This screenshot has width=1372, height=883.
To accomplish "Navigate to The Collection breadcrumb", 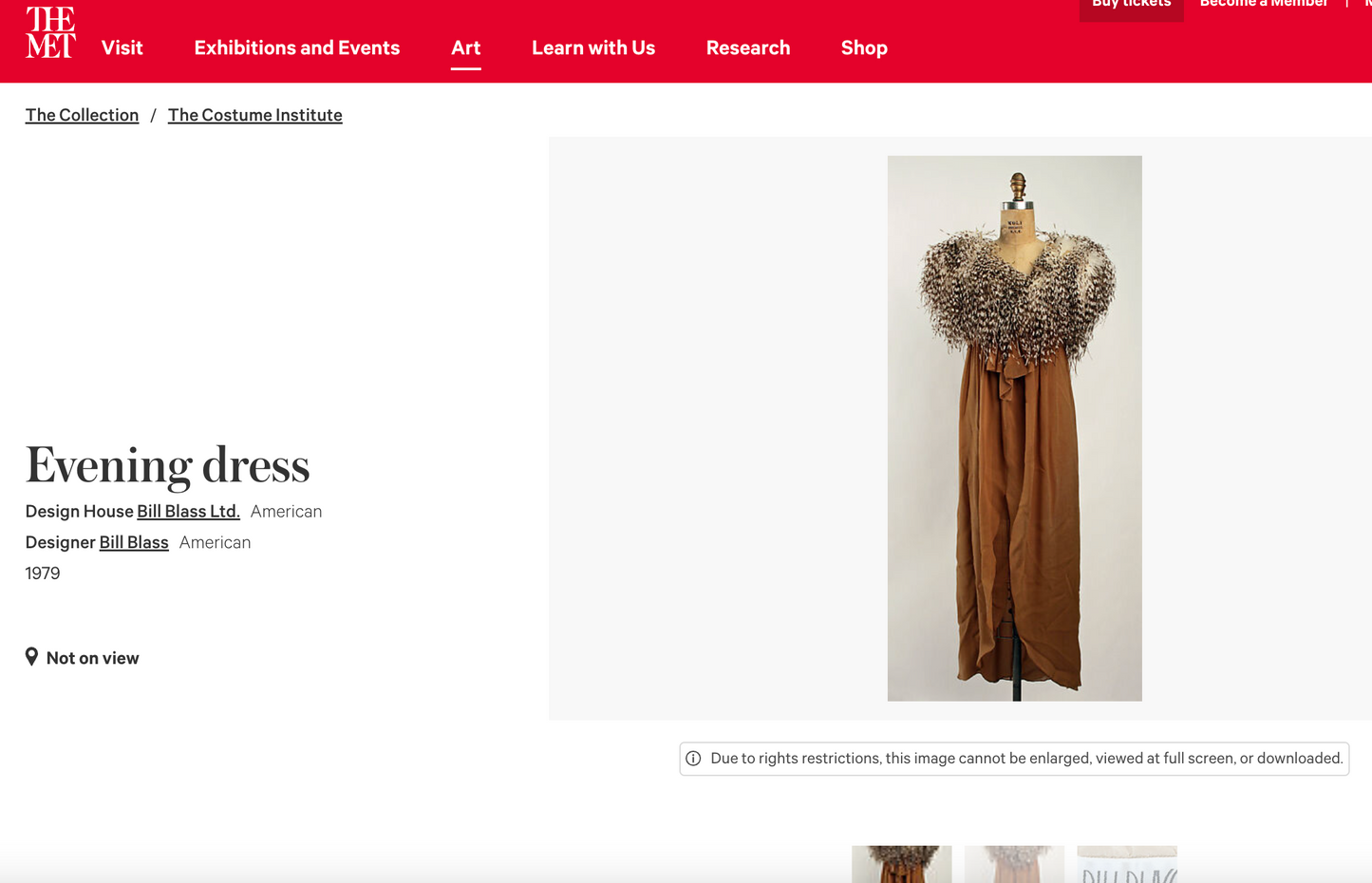I will (82, 115).
